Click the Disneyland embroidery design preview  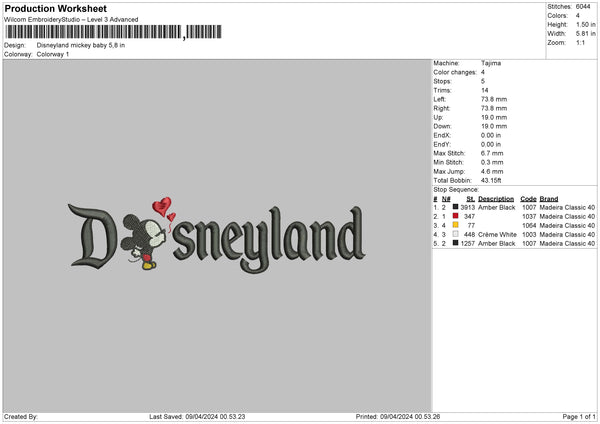[217, 234]
